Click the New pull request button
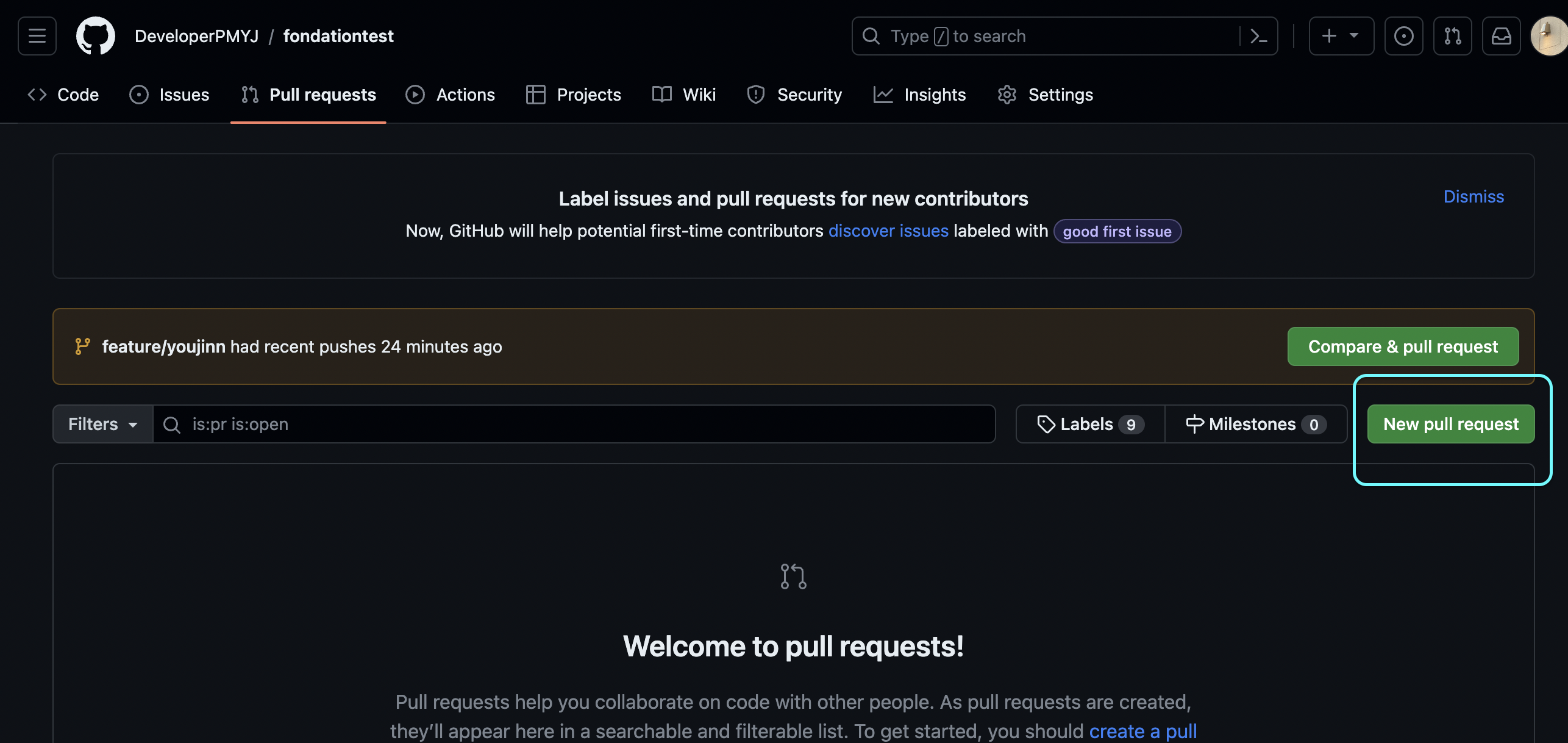The height and width of the screenshot is (743, 1568). [1450, 424]
